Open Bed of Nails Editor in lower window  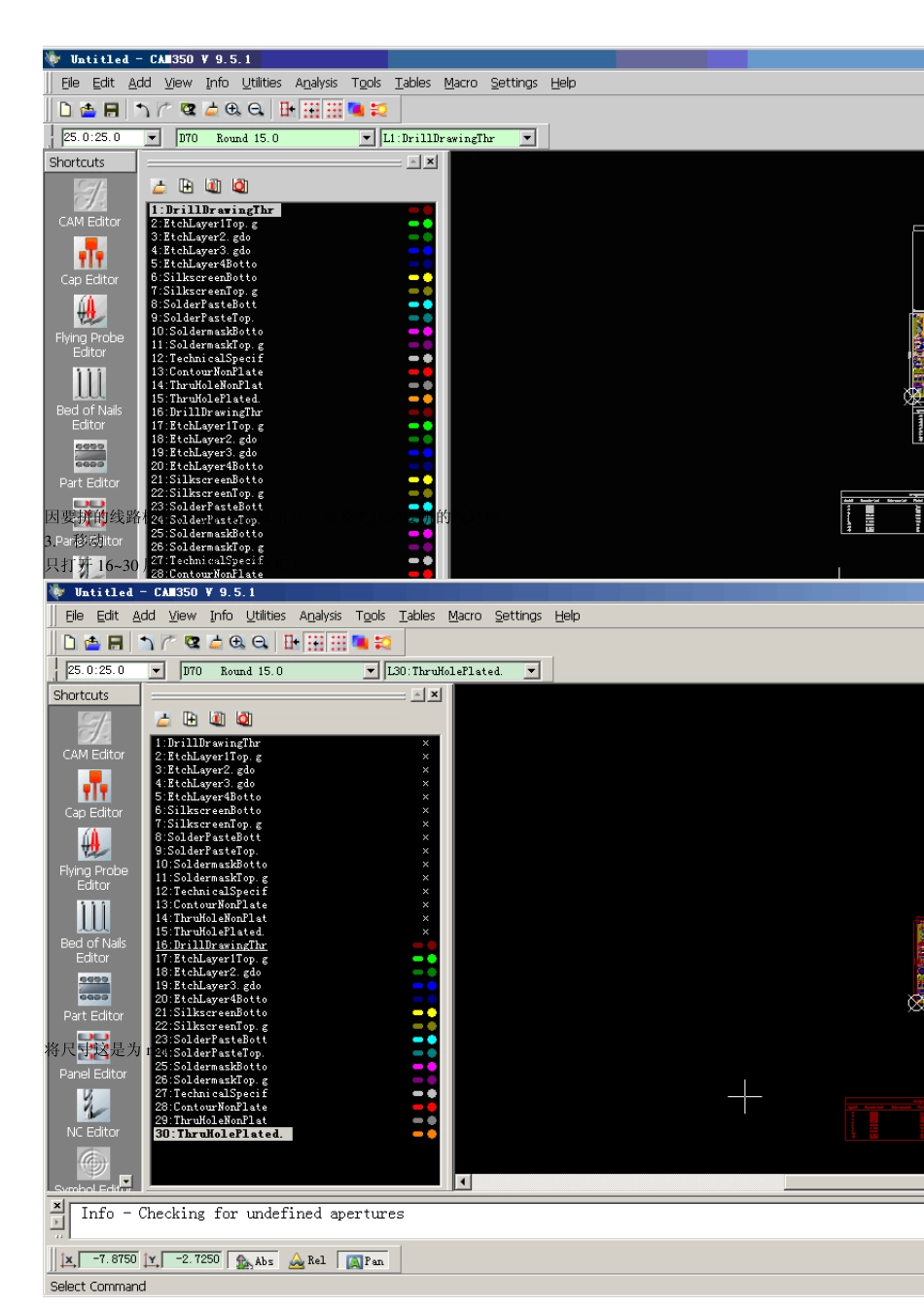coord(93,932)
